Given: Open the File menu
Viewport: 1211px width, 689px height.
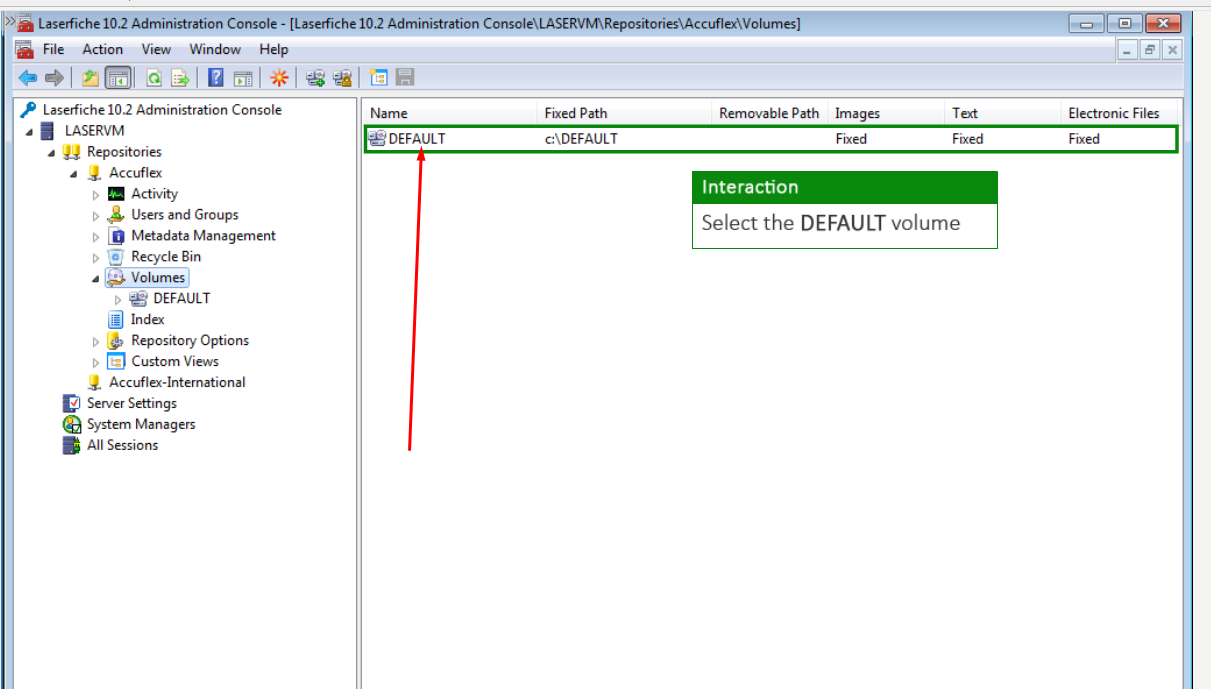Looking at the screenshot, I should pyautogui.click(x=54, y=49).
